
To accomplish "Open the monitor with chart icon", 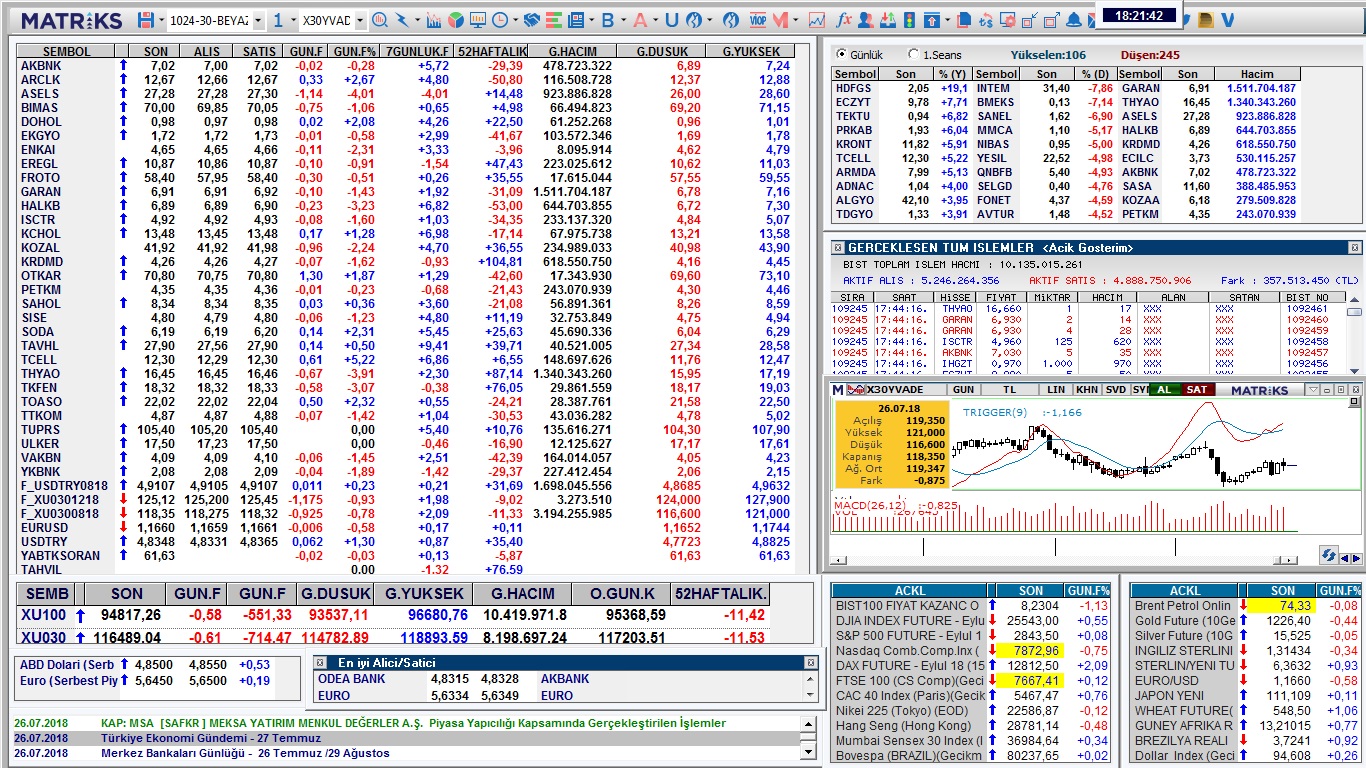I will [477, 20].
